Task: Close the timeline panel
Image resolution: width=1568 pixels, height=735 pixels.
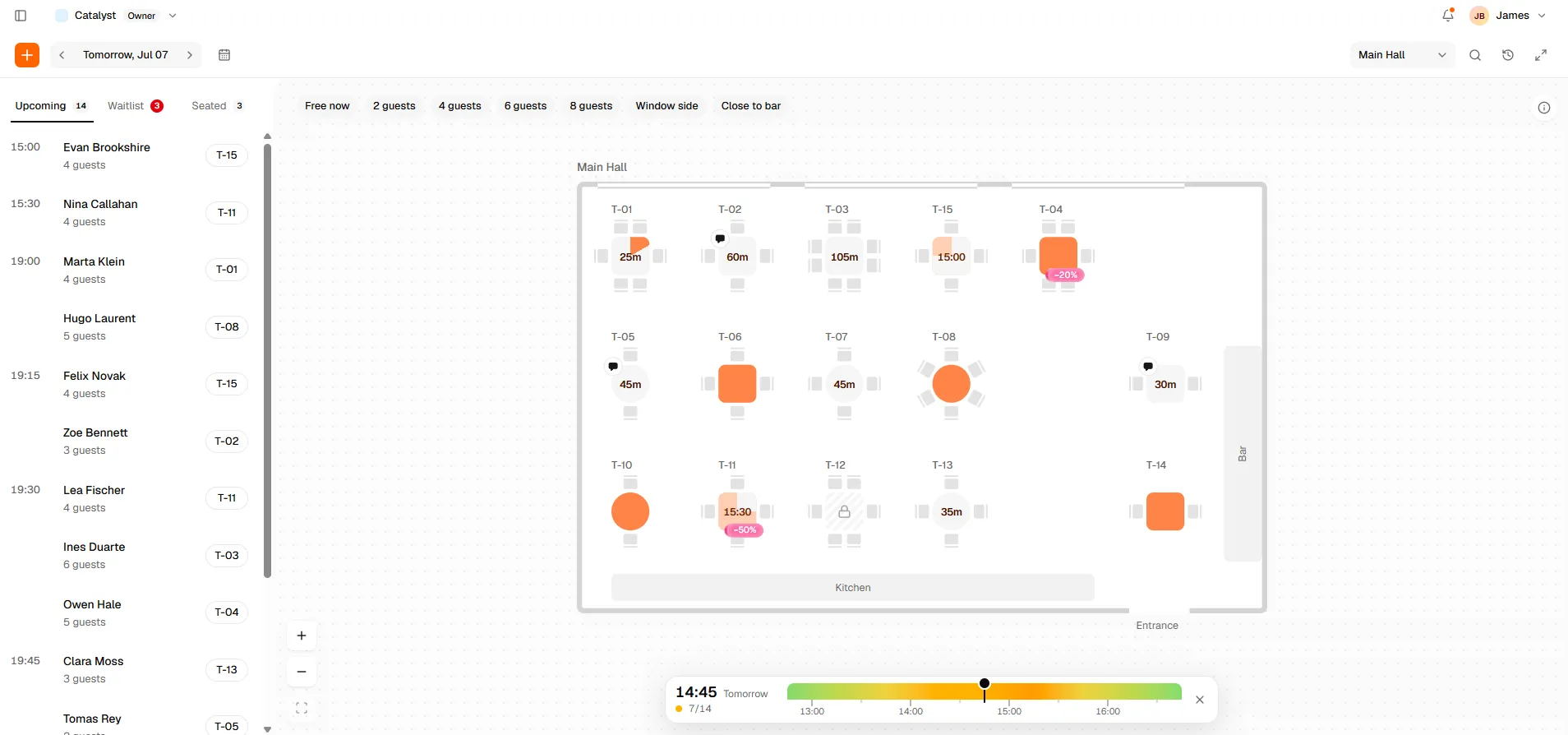Action: click(1200, 700)
